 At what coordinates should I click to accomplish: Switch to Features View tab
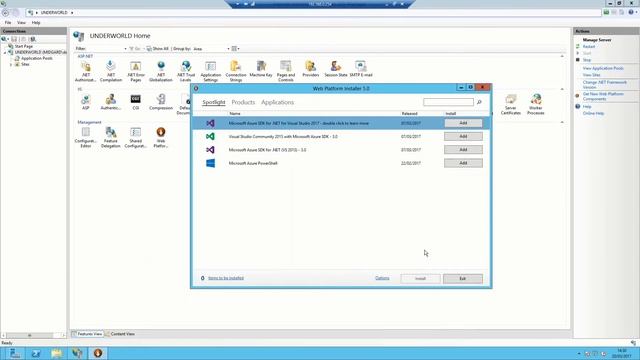coord(87,334)
